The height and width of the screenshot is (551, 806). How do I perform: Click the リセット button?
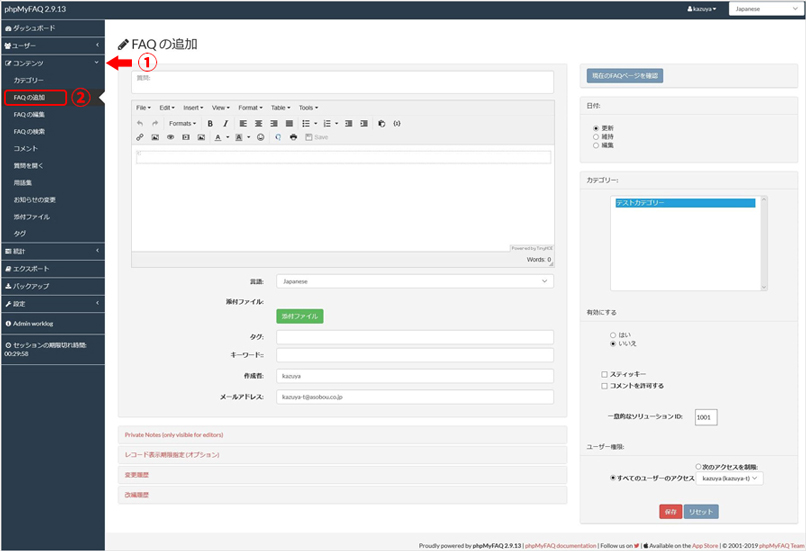[x=701, y=512]
